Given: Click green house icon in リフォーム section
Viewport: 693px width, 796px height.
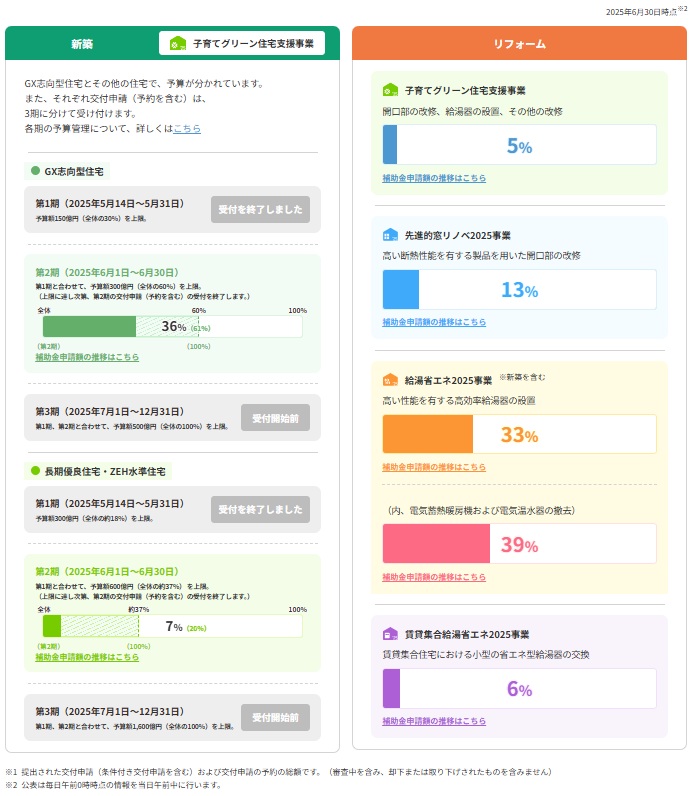Looking at the screenshot, I should pyautogui.click(x=390, y=90).
